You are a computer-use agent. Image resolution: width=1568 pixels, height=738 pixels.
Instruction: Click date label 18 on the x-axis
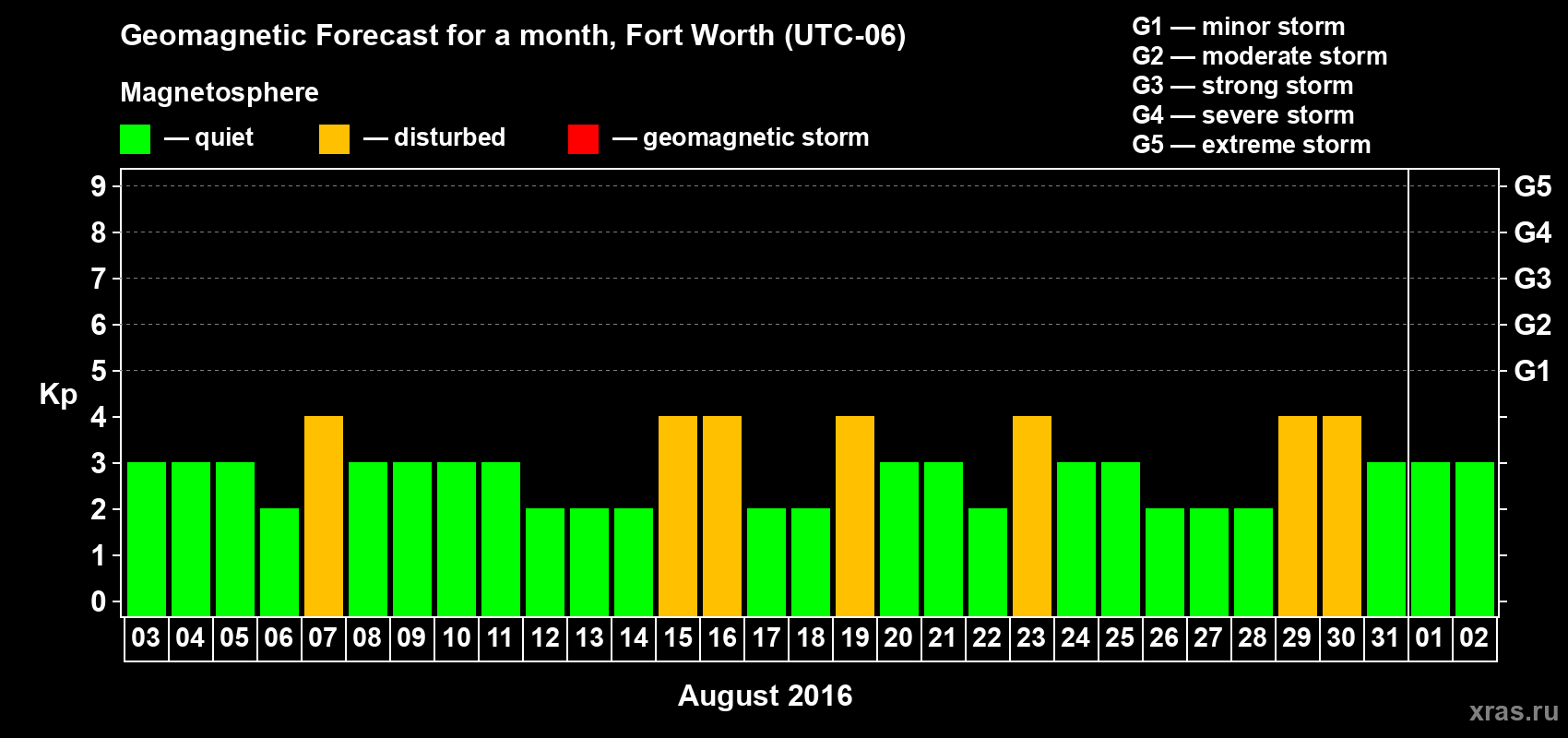[x=810, y=638]
